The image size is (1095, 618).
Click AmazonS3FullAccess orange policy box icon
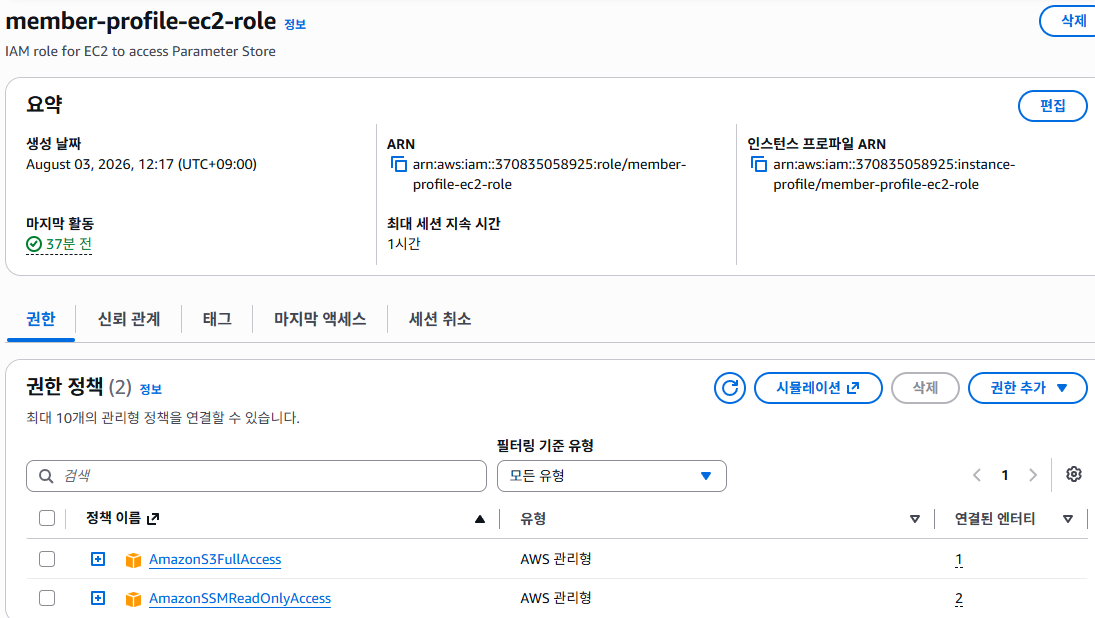point(133,560)
